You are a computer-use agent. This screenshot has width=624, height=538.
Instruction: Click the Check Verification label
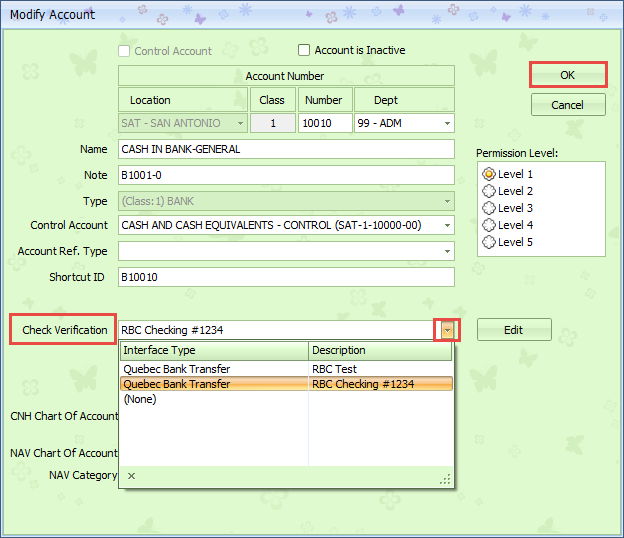(64, 330)
